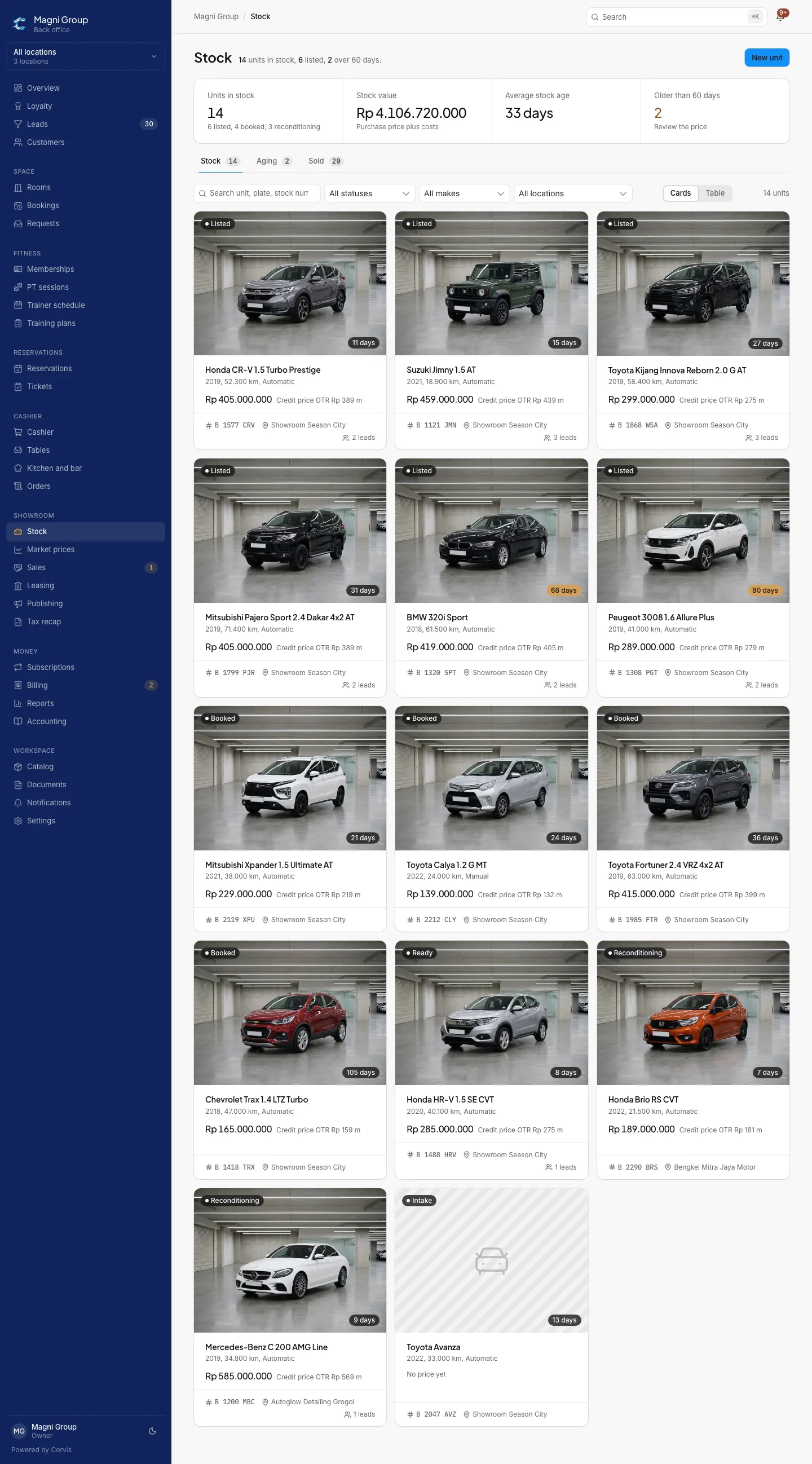Open Toyota Avanza placeholder image

point(491,1260)
